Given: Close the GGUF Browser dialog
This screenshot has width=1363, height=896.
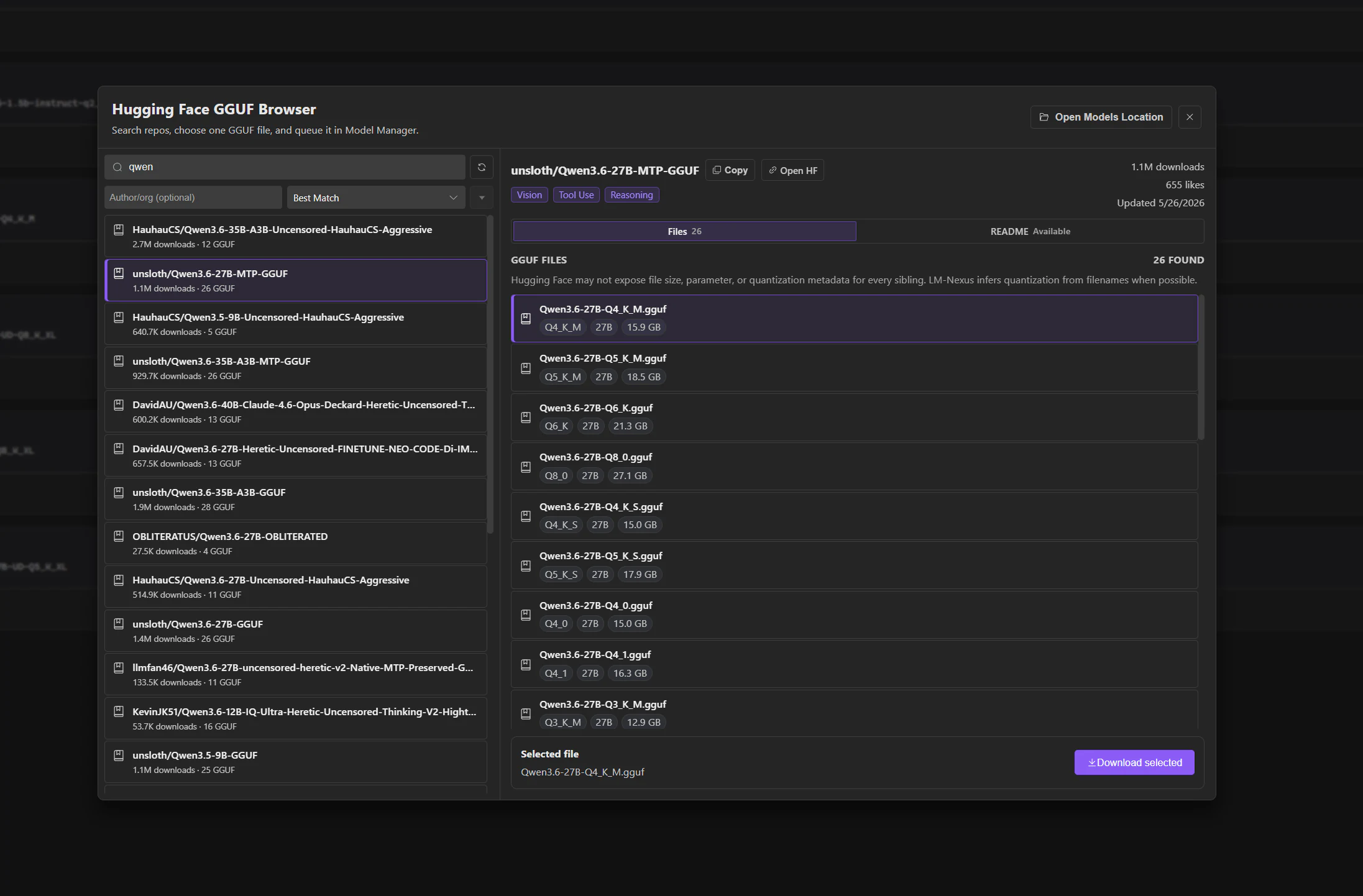Looking at the screenshot, I should click(x=1190, y=117).
